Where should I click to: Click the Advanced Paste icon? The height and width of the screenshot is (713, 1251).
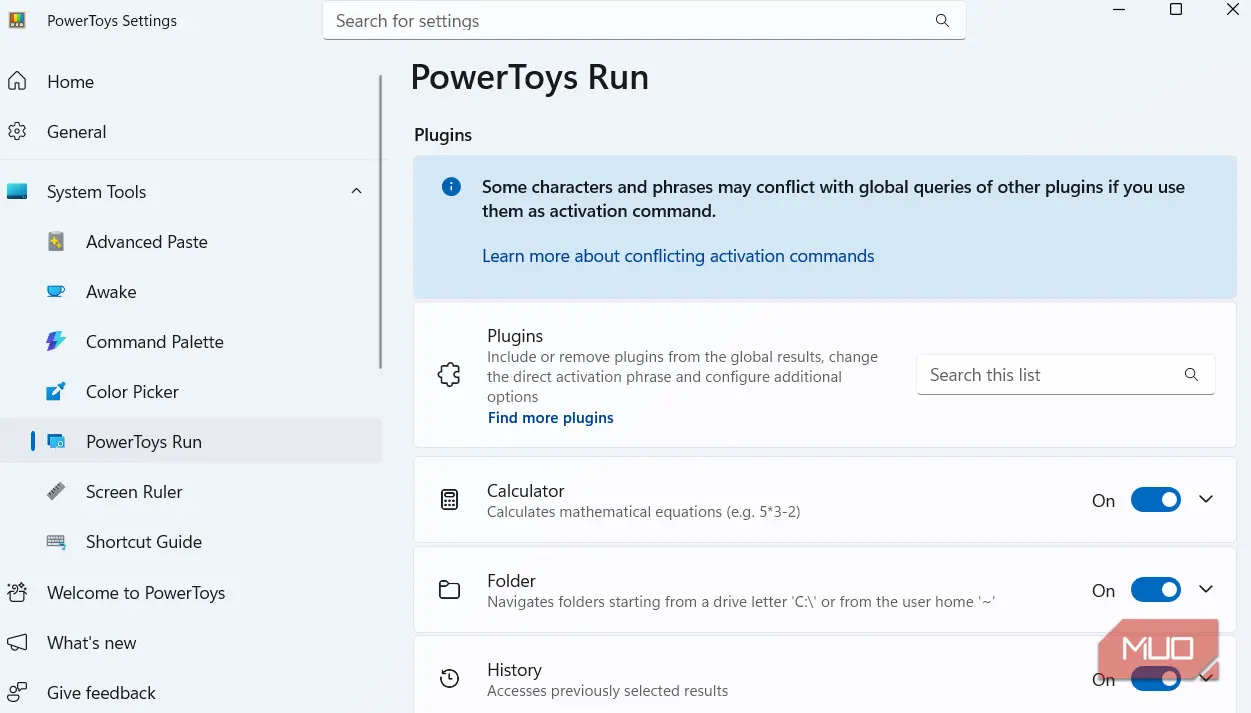point(56,242)
